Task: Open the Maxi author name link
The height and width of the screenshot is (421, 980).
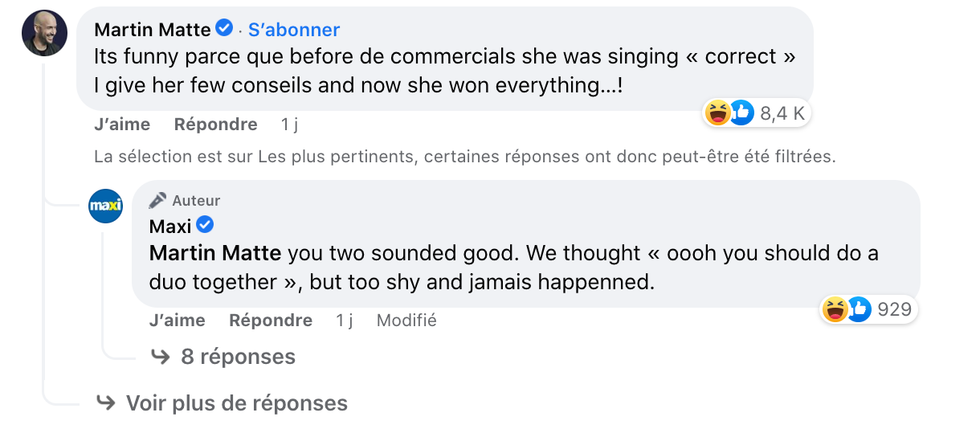Action: [x=169, y=225]
